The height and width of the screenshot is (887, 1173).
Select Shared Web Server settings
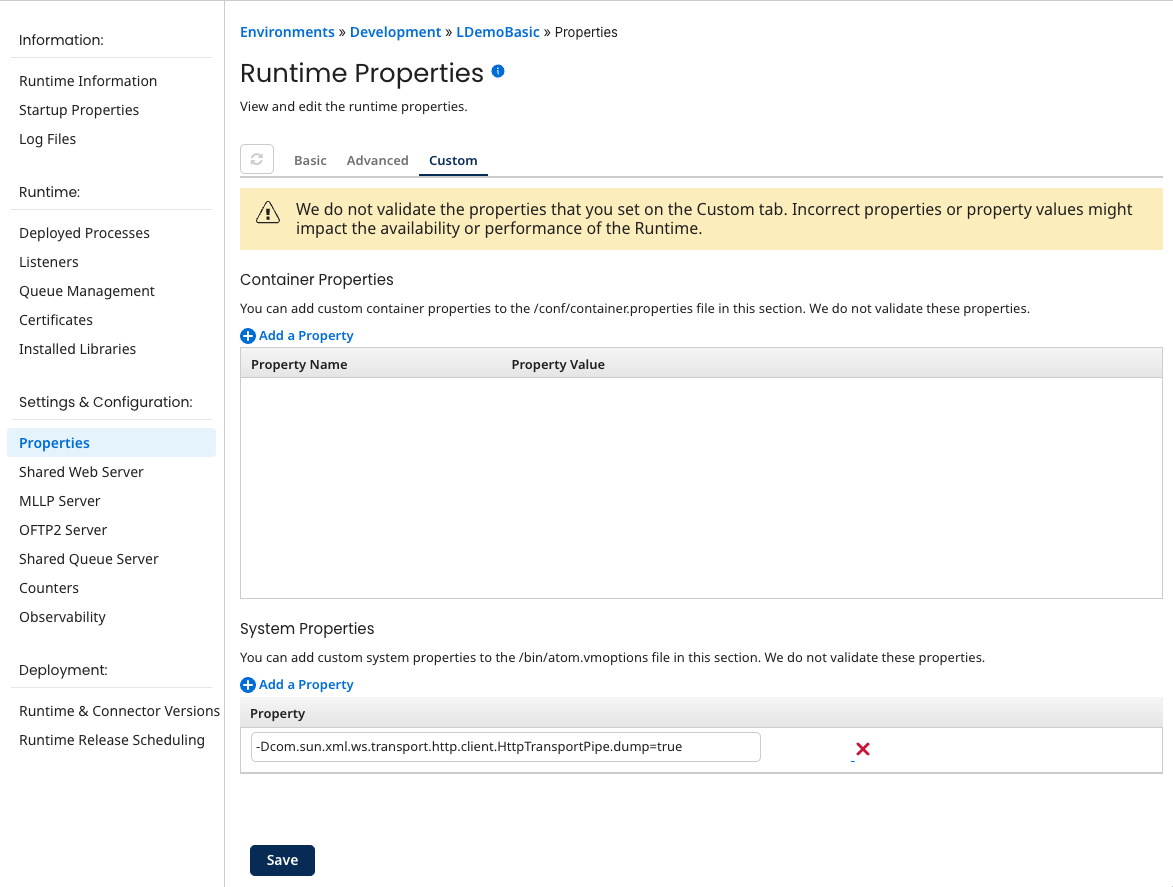click(81, 472)
